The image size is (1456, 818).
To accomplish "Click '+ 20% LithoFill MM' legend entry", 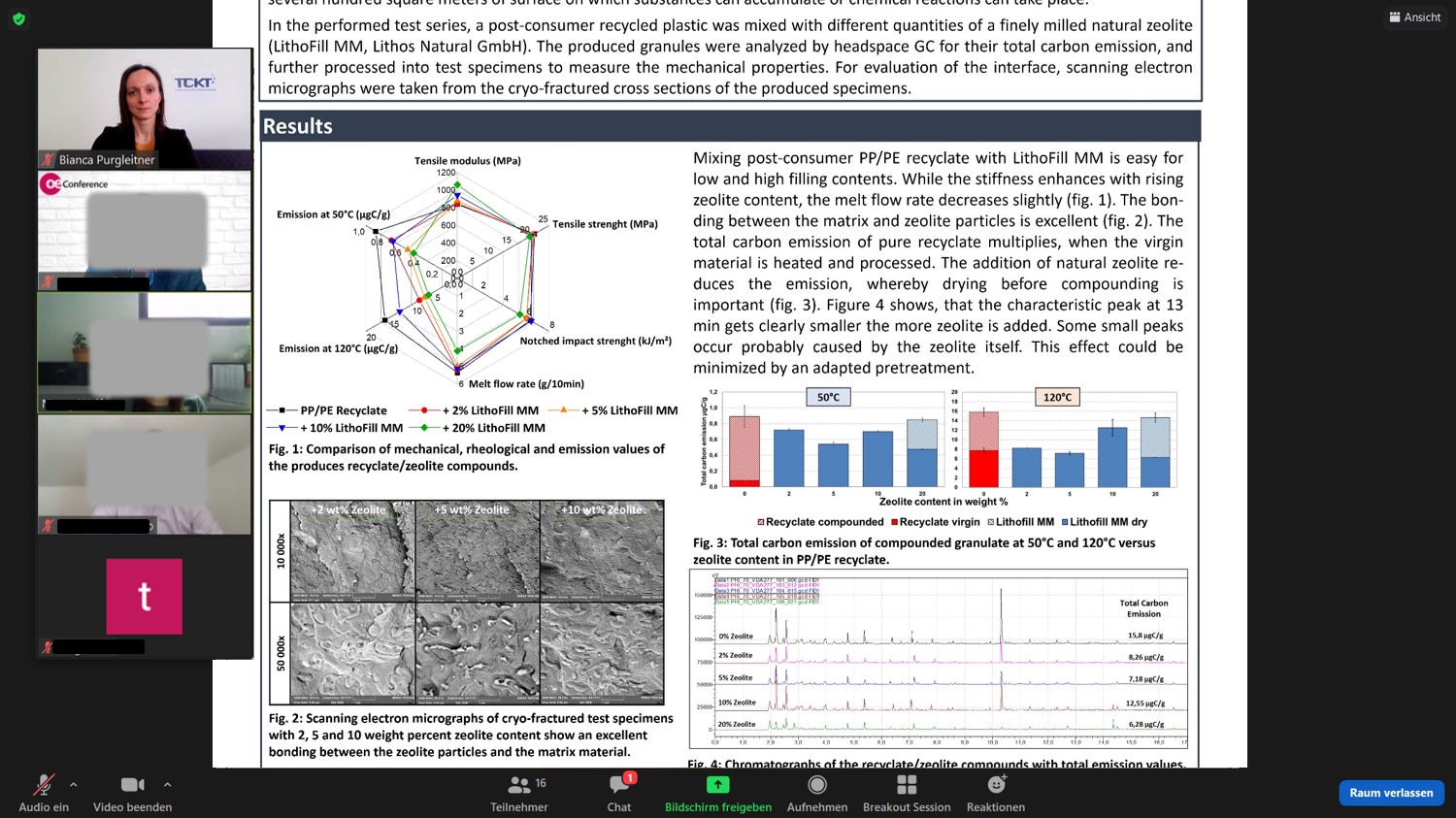I will (477, 428).
